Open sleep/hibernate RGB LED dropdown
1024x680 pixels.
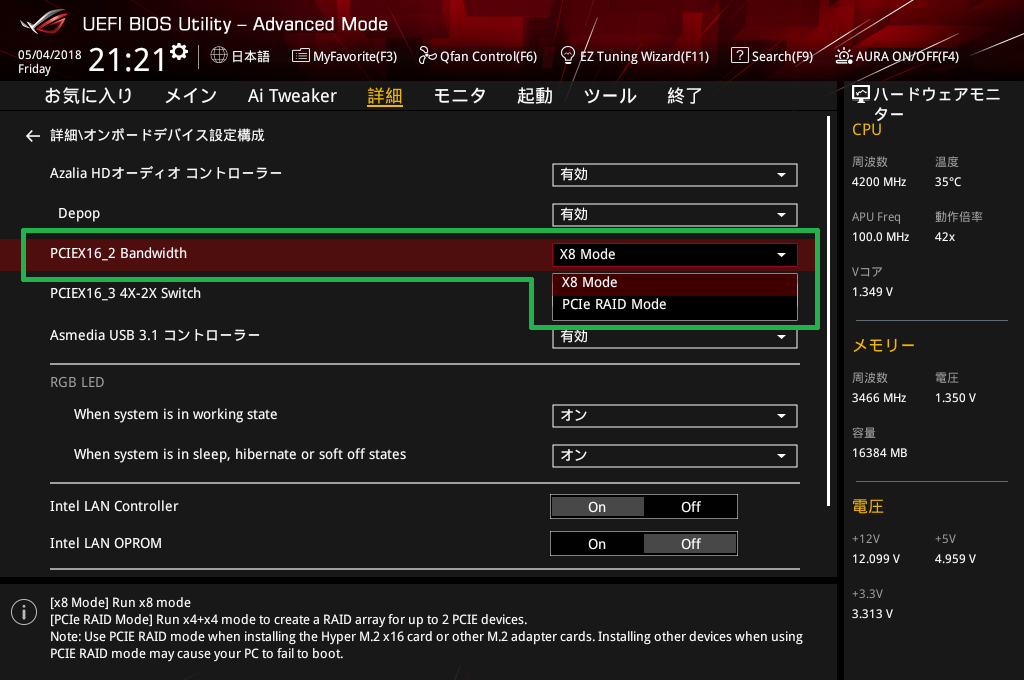(675, 456)
